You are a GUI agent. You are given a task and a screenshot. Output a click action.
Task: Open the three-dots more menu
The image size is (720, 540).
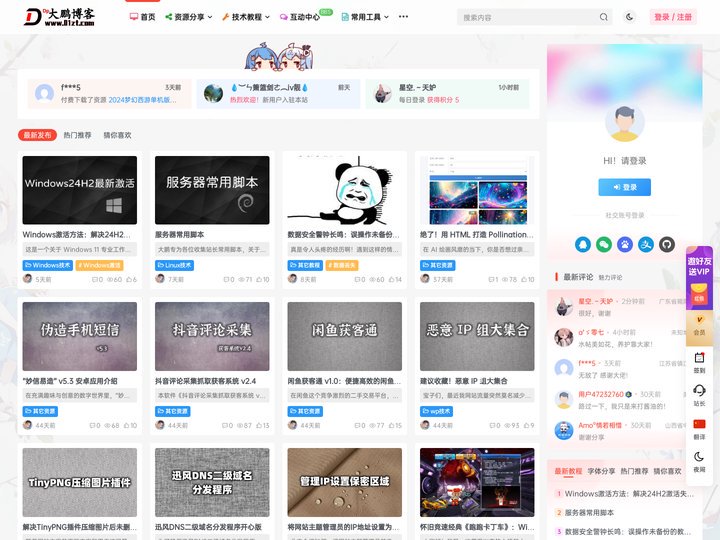tap(403, 17)
